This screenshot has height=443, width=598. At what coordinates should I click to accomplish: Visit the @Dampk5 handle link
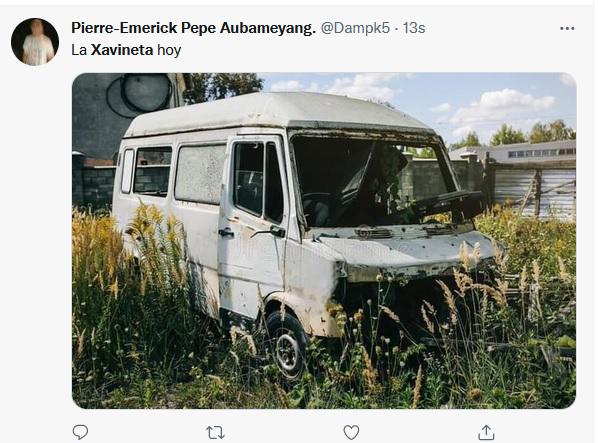coord(355,28)
